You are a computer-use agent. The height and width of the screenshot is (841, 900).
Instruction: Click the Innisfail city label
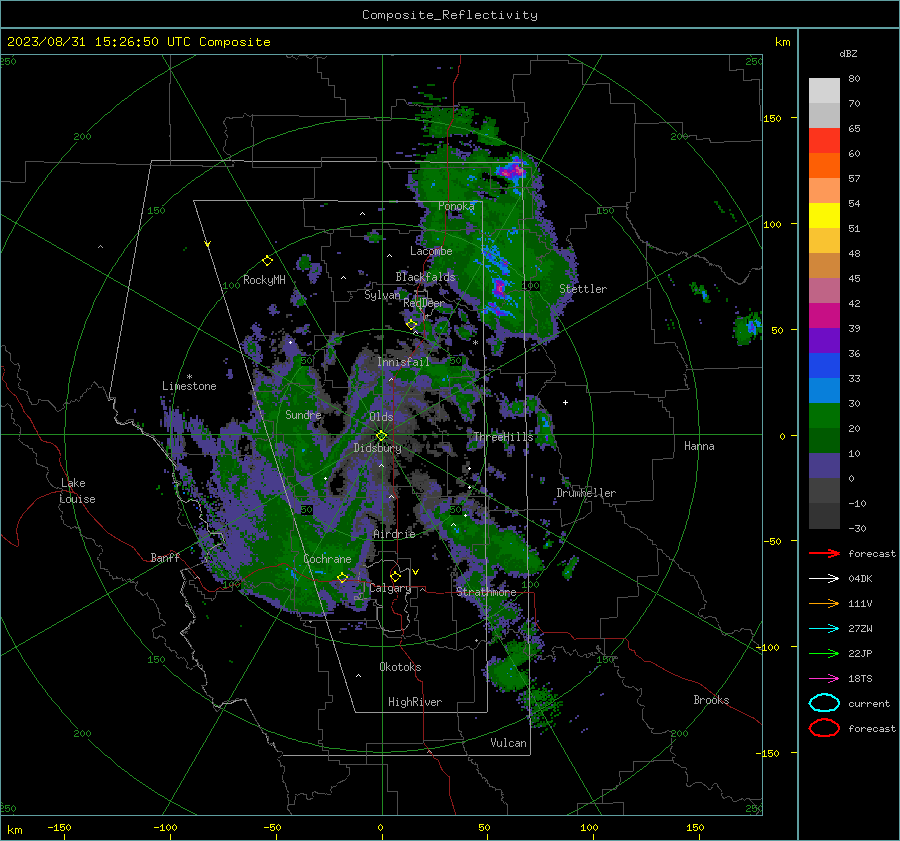click(403, 362)
